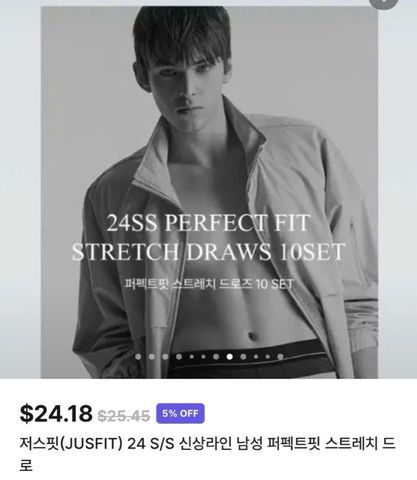Image resolution: width=417 pixels, height=480 pixels.
Task: Click the crossed-out $25.45 original price
Action: (x=124, y=416)
